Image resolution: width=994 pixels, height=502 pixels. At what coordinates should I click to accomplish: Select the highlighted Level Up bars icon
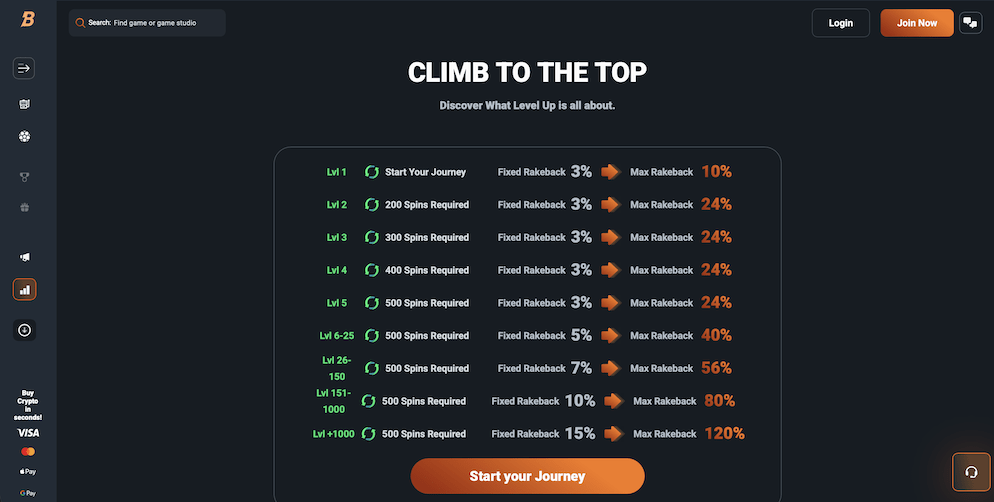(25, 289)
